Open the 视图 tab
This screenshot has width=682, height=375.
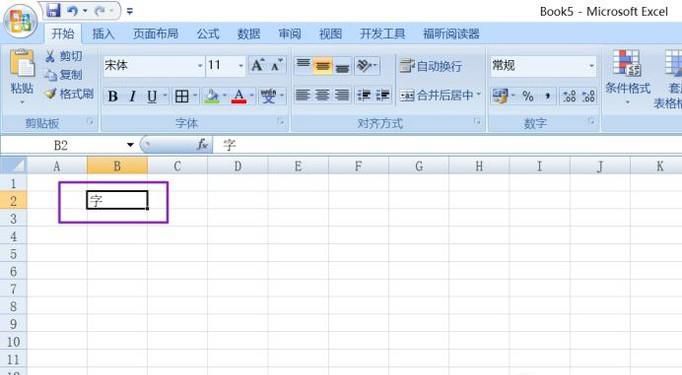[x=330, y=33]
